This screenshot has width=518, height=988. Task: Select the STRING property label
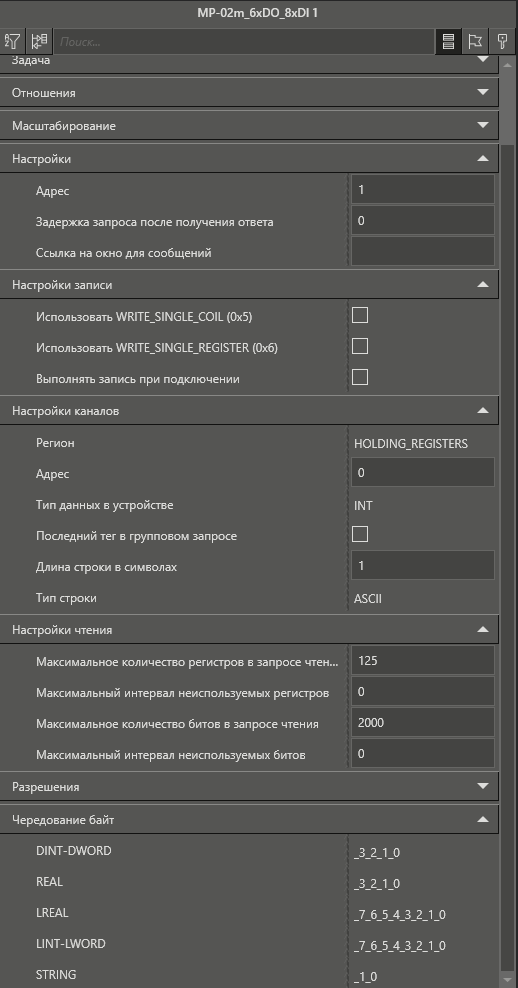(x=56, y=974)
